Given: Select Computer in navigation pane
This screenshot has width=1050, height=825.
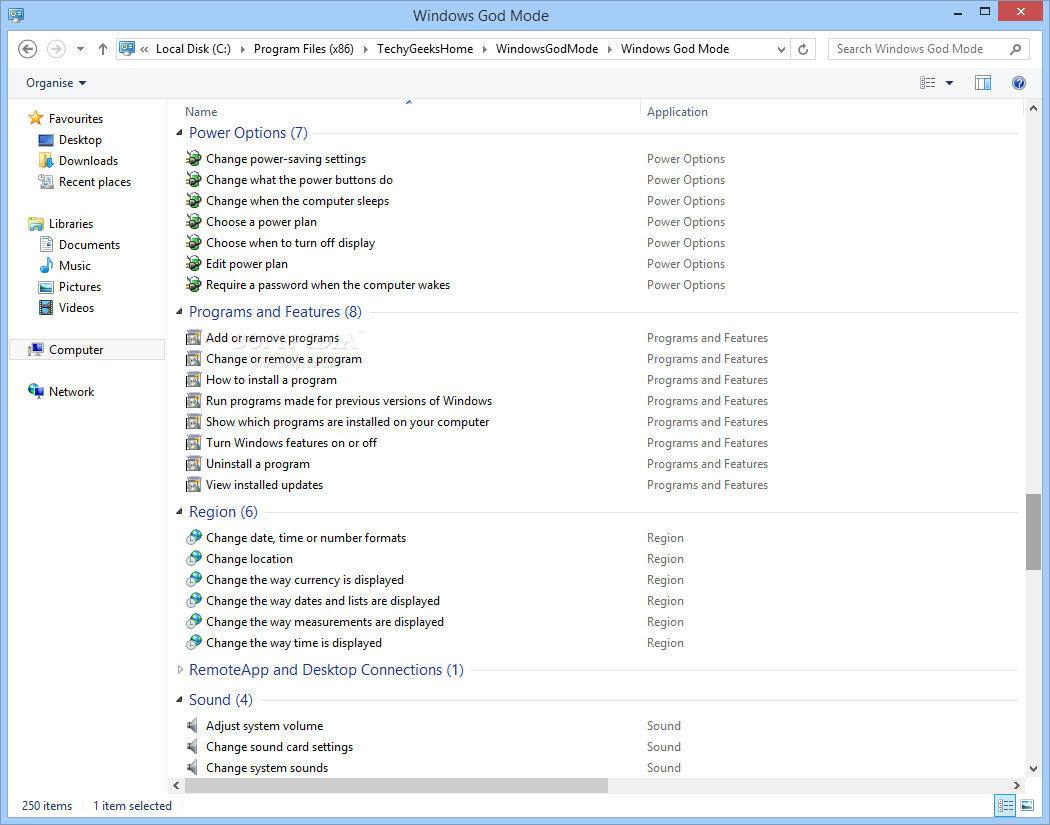Looking at the screenshot, I should pyautogui.click(x=87, y=350).
